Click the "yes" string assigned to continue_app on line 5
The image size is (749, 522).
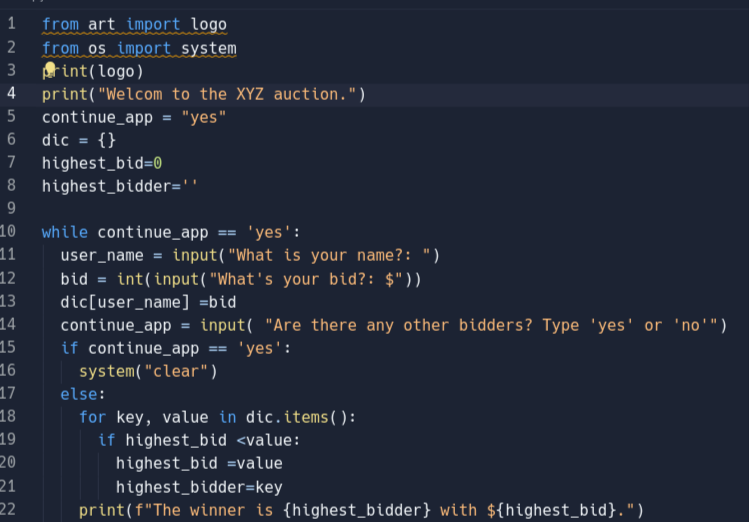203,117
